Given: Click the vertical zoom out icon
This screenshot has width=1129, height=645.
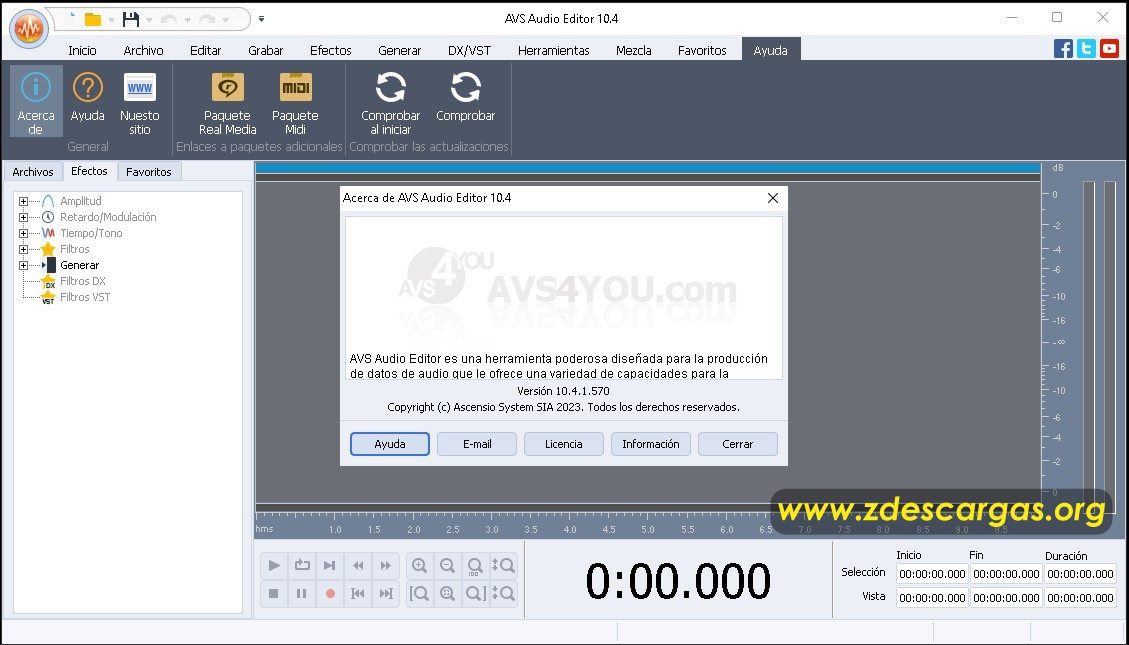Looking at the screenshot, I should pos(503,594).
